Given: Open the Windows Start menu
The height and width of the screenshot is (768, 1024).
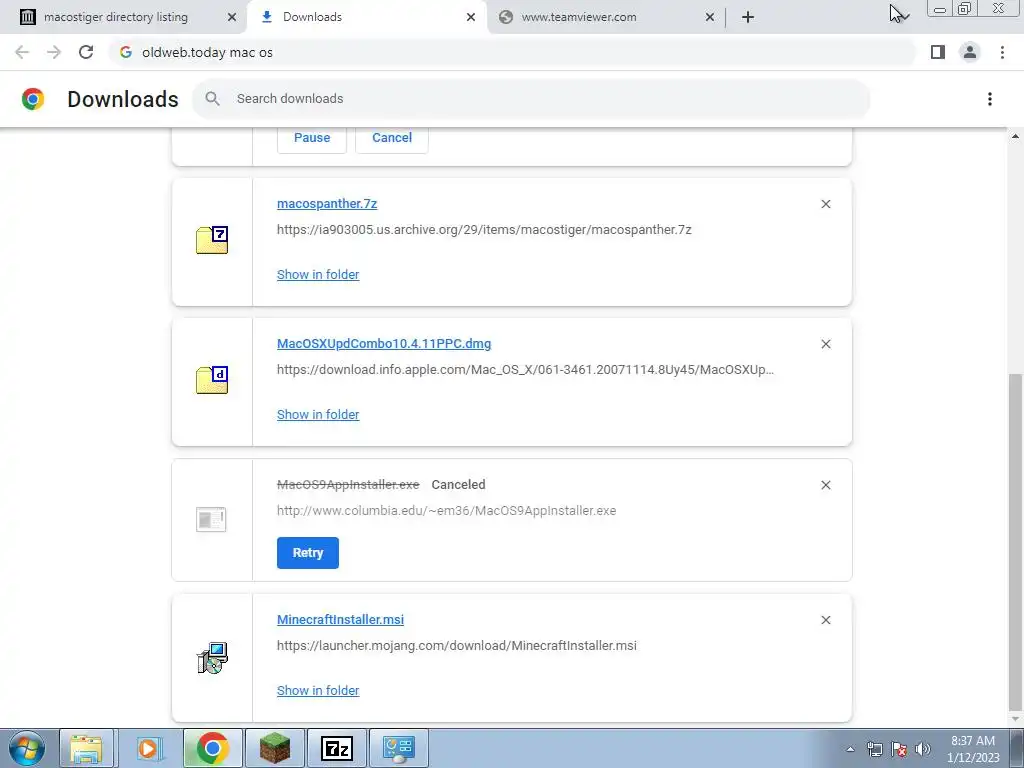Looking at the screenshot, I should pyautogui.click(x=27, y=748).
